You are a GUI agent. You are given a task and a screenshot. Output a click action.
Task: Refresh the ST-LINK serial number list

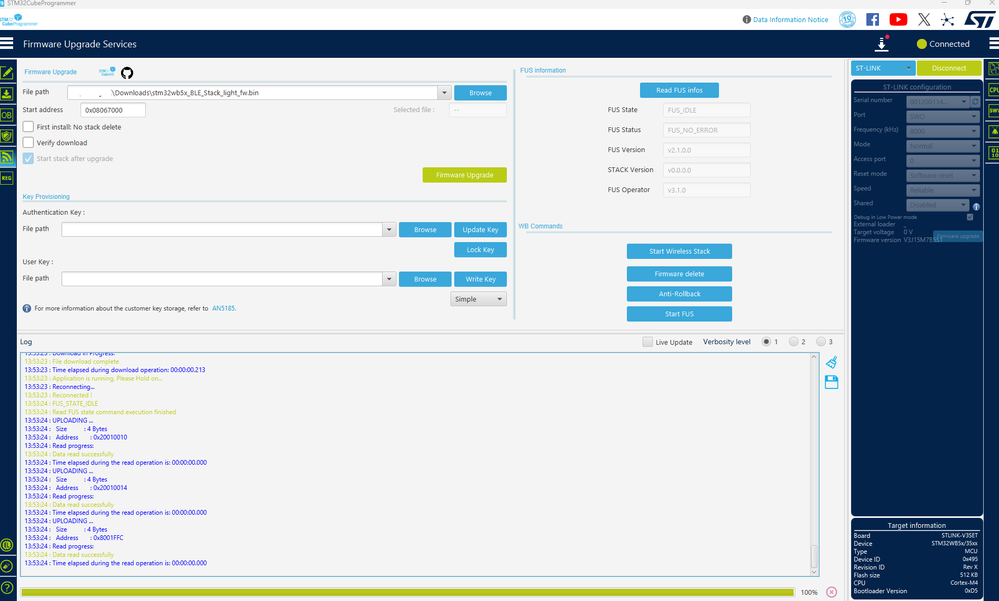click(975, 101)
